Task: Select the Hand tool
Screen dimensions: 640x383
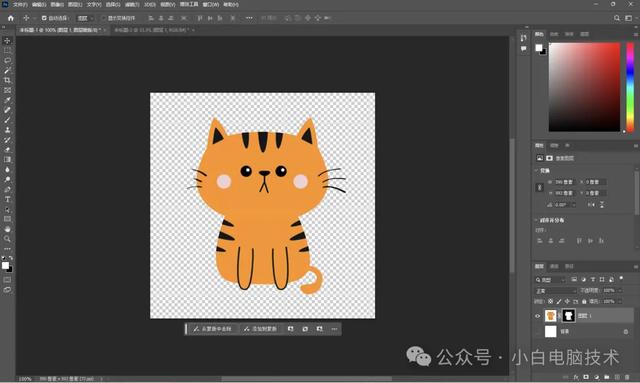Action: [7, 229]
